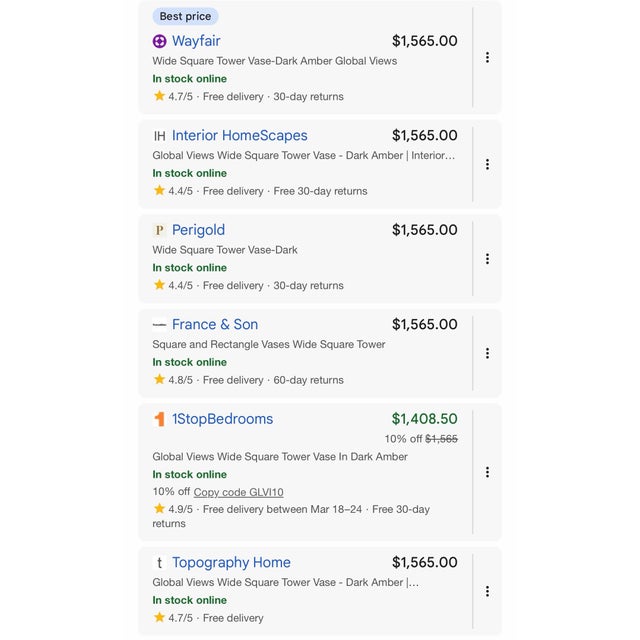Click the Interior HomeScapes IH logo
The image size is (640, 640).
pyautogui.click(x=159, y=136)
